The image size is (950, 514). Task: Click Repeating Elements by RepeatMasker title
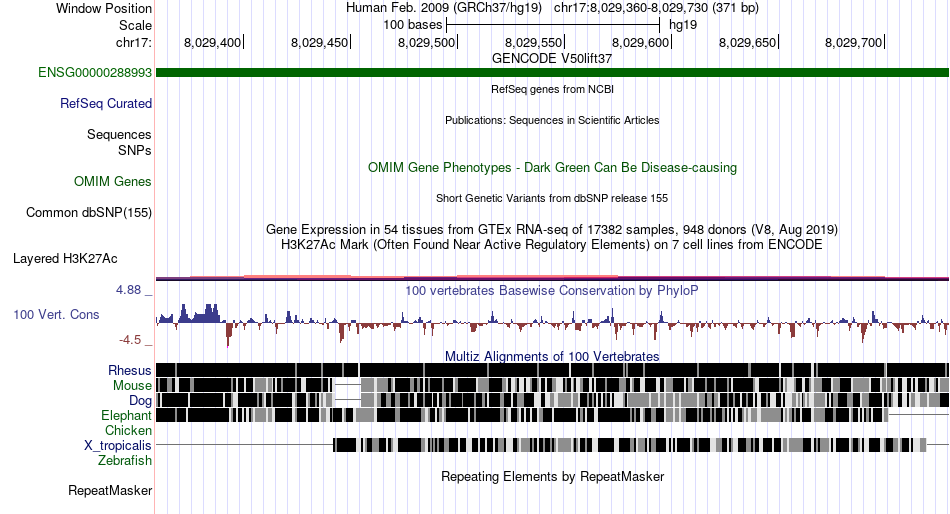(x=553, y=476)
